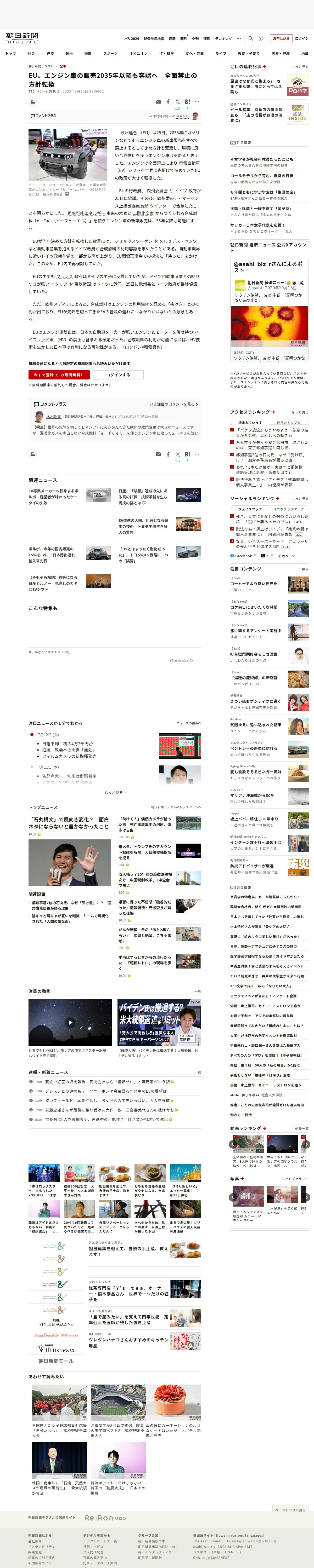
Task: Share article on X icon under headline
Action: 177,102
